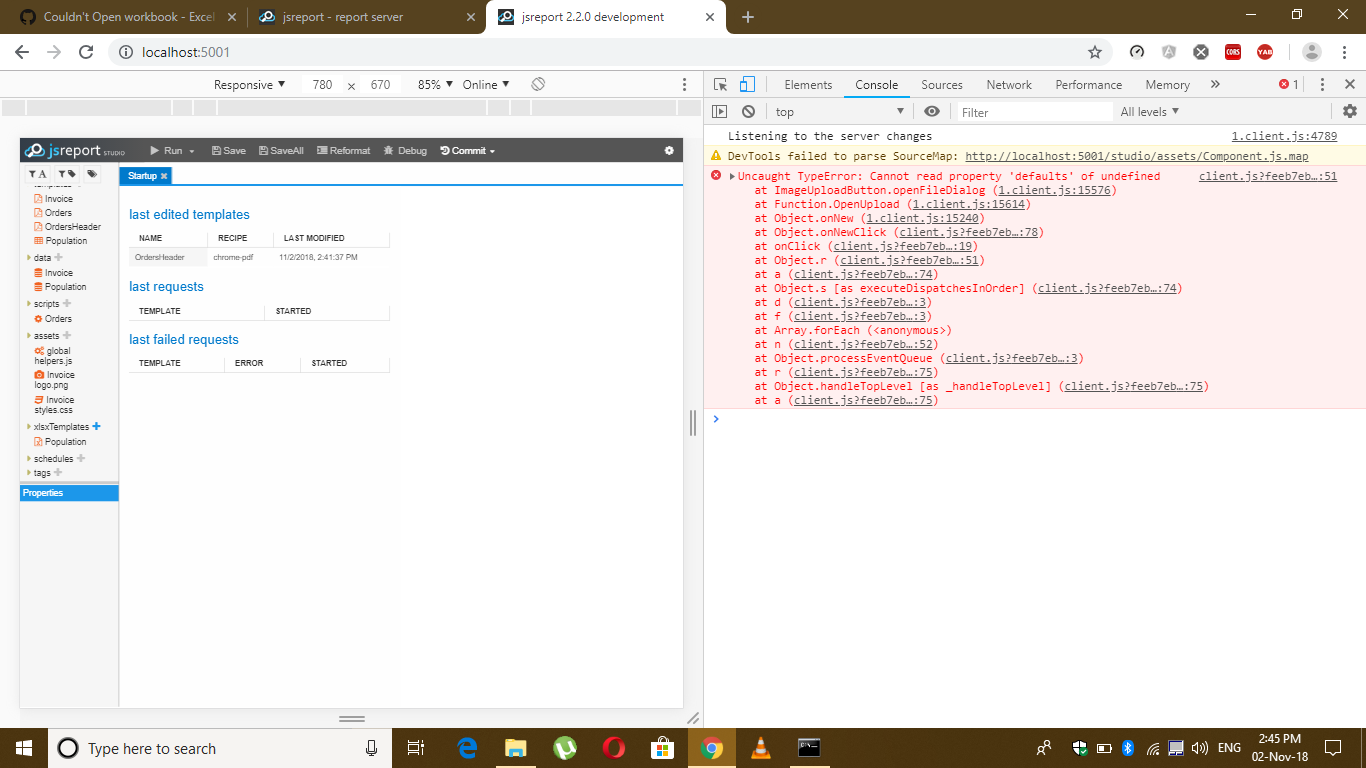Open DevTools clear console icon

(748, 111)
